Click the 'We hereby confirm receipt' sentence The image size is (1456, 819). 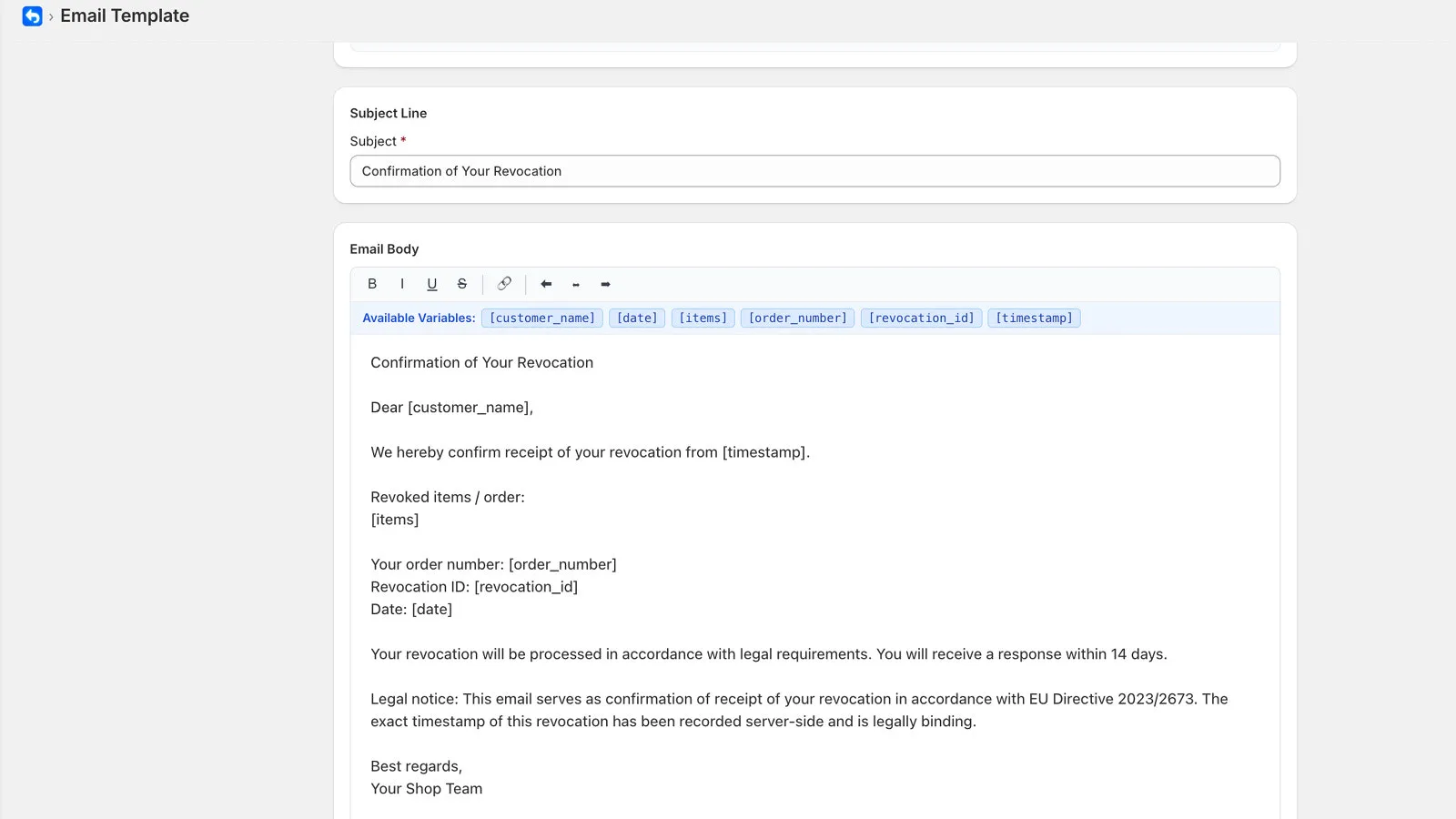(x=590, y=452)
